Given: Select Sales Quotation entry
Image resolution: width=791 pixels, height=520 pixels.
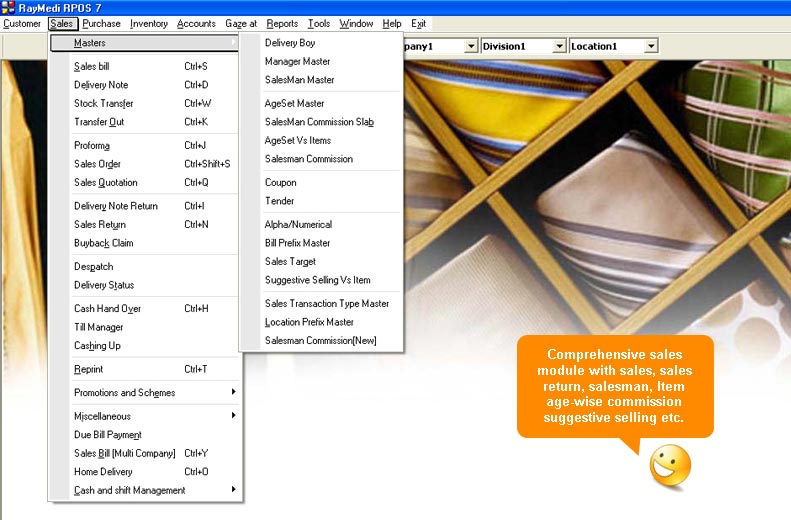Looking at the screenshot, I should (145, 182).
